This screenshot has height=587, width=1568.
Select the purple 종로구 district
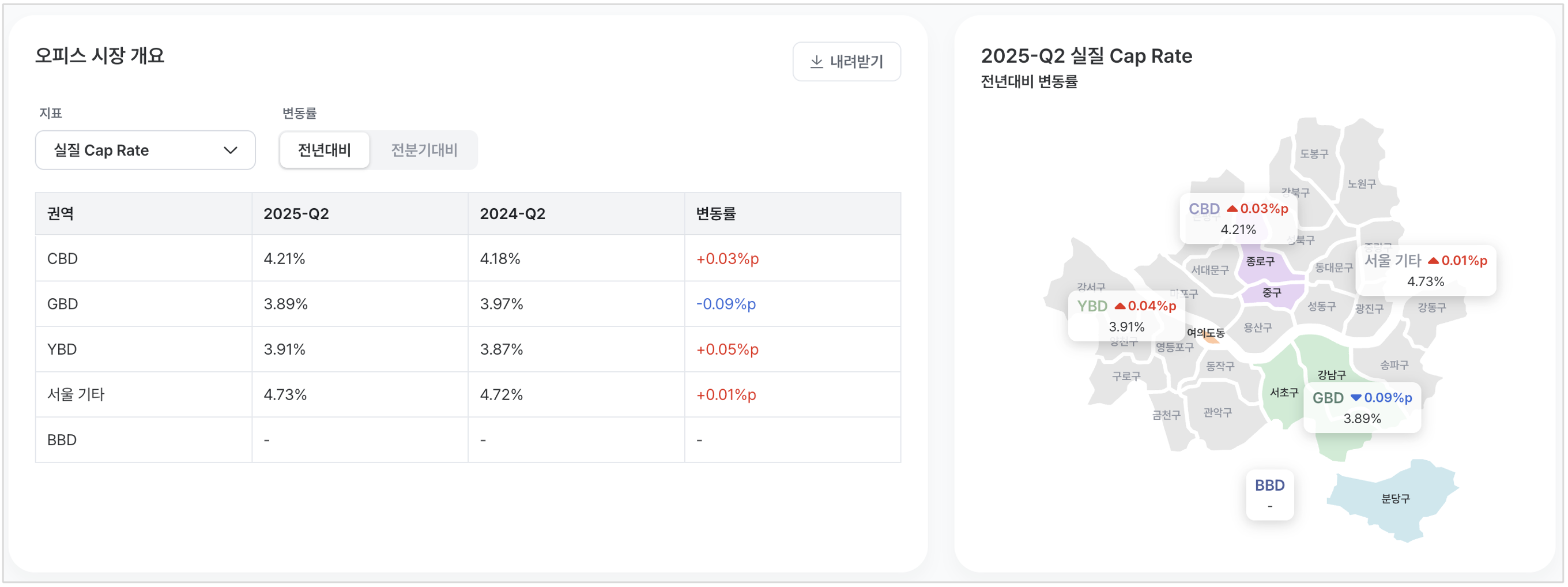[1260, 261]
